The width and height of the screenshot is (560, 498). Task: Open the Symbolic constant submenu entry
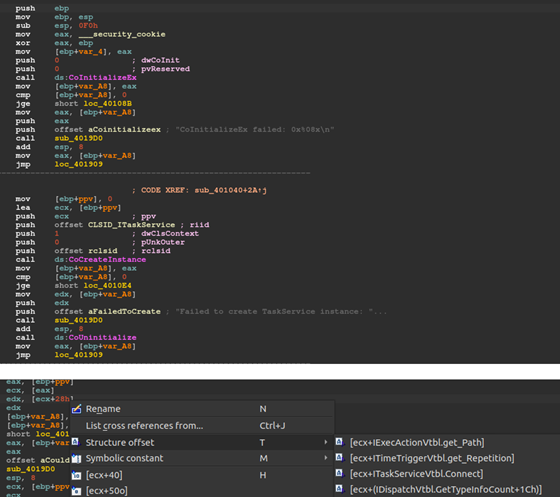click(x=202, y=458)
